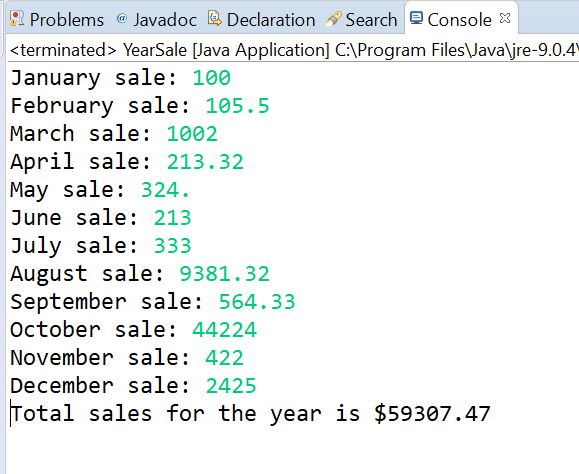The width and height of the screenshot is (579, 474).
Task: Click the Search flashlight icon
Action: (x=333, y=18)
